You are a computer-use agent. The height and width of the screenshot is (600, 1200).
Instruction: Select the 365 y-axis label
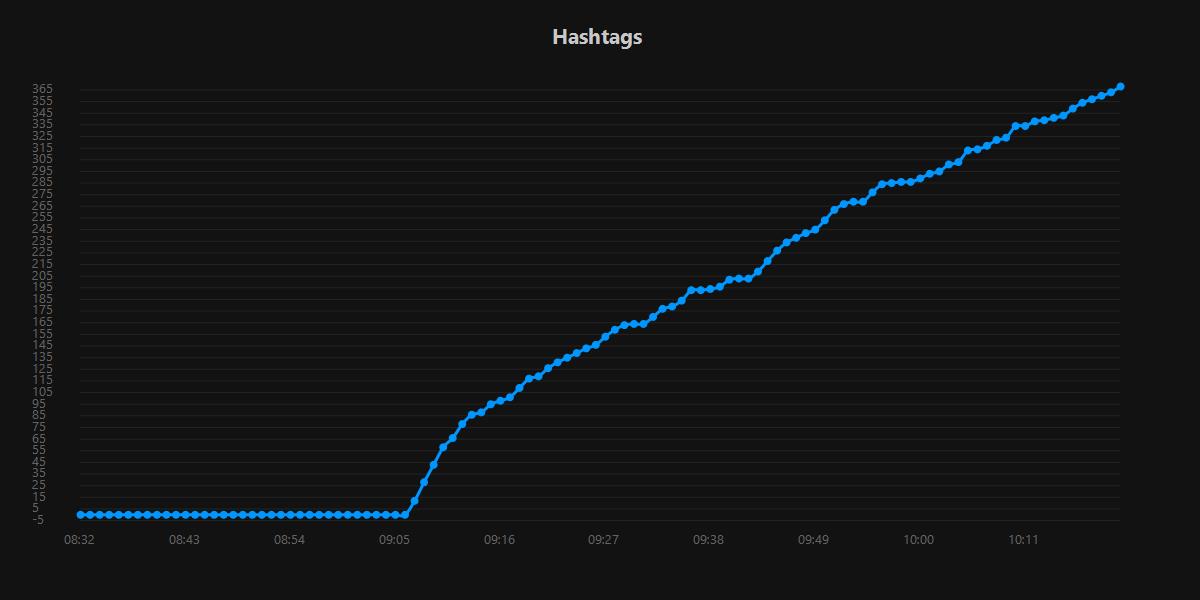pos(42,88)
